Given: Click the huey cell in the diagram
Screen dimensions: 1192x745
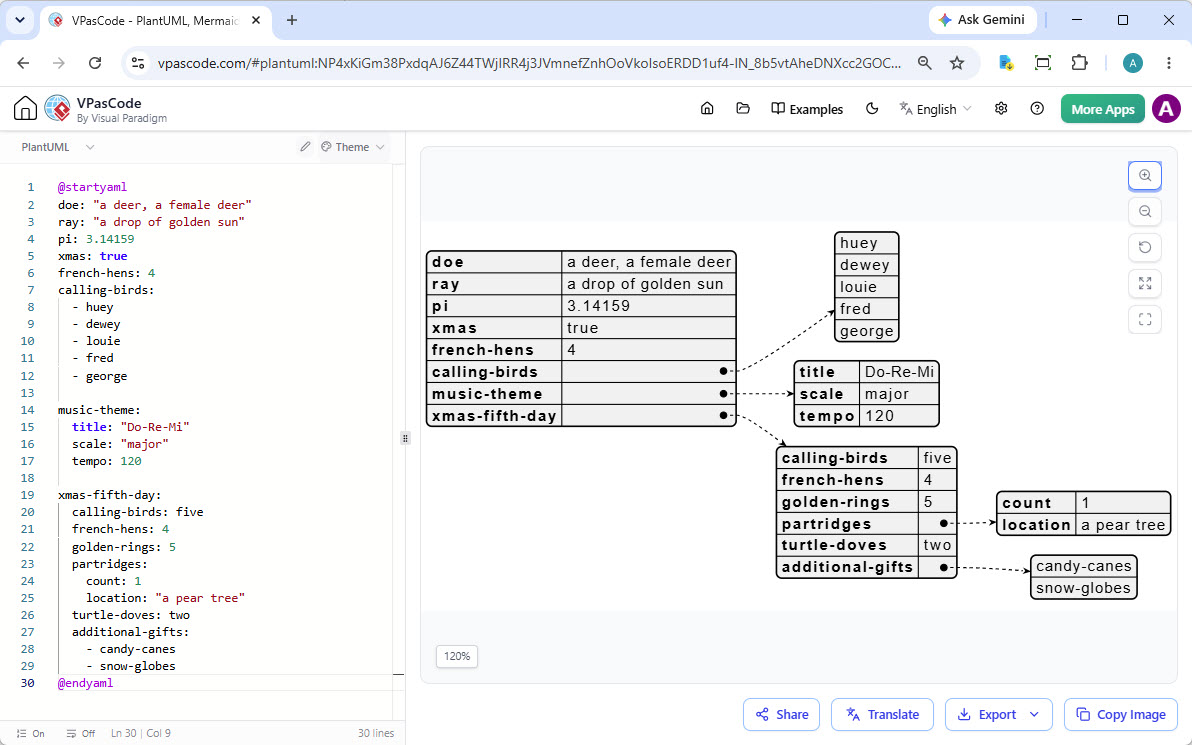Looking at the screenshot, I should click(x=867, y=243).
